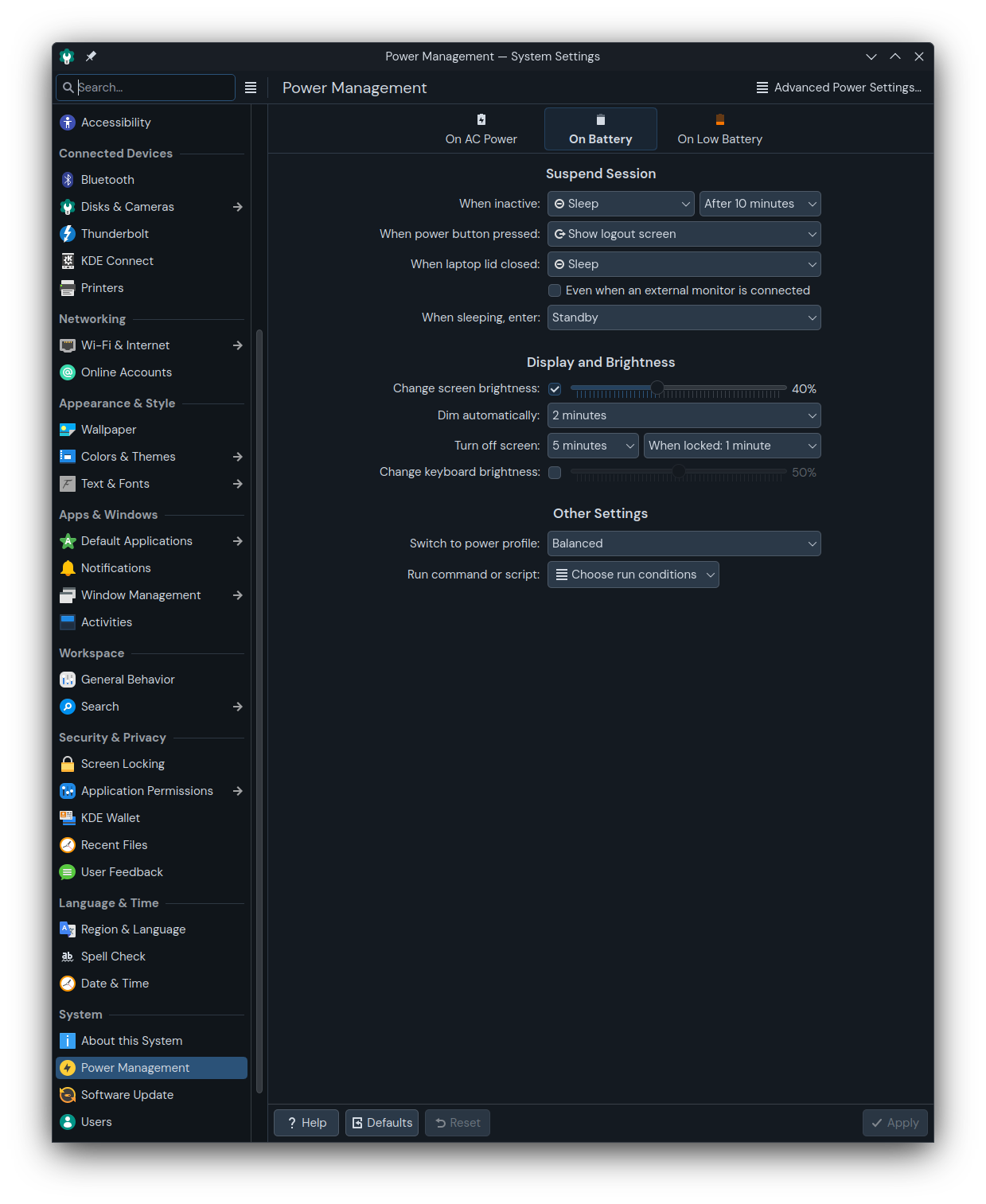986x1204 pixels.
Task: Switch to the On AC Power tab
Action: pyautogui.click(x=481, y=128)
